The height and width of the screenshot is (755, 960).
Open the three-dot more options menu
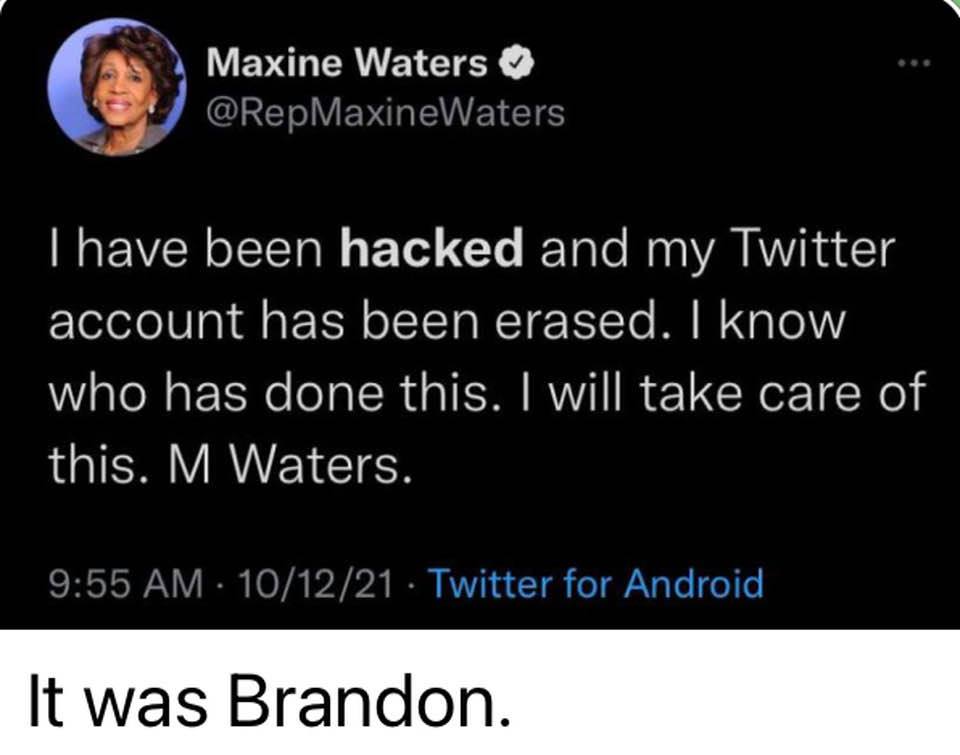(x=915, y=66)
